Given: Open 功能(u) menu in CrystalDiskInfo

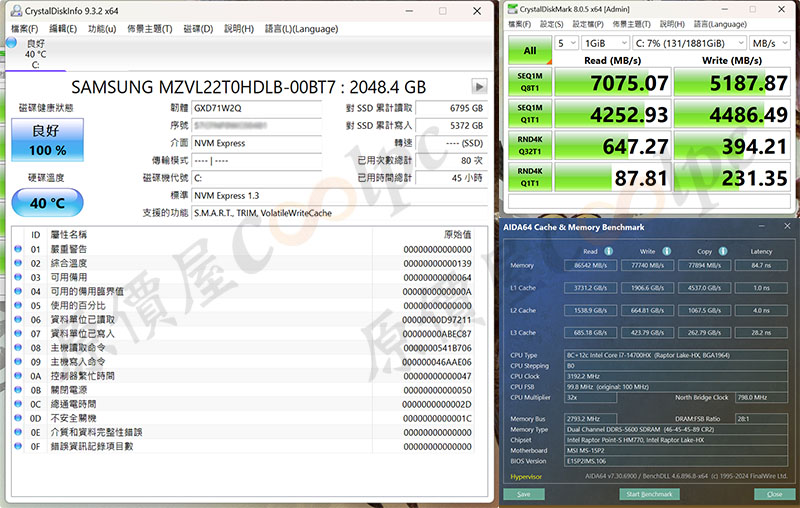Looking at the screenshot, I should (102, 29).
